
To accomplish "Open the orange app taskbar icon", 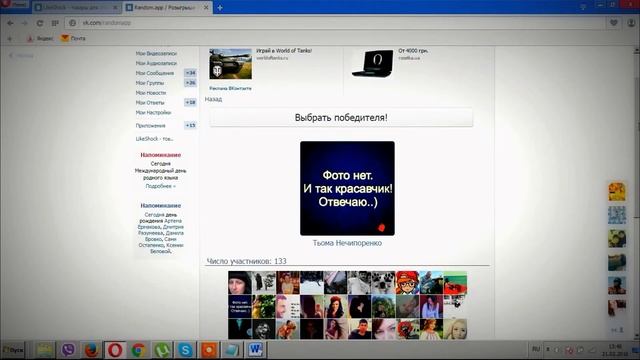I will coord(209,350).
